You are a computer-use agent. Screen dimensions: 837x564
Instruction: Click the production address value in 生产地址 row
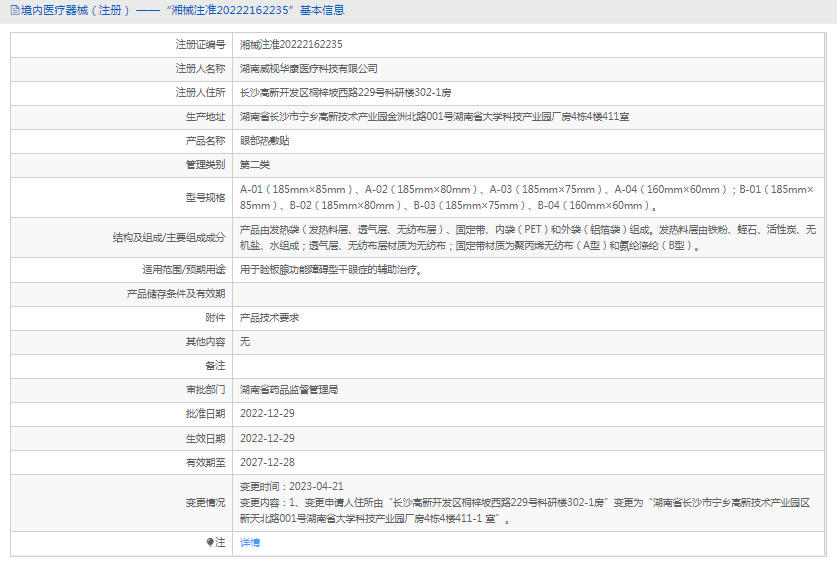click(x=434, y=116)
